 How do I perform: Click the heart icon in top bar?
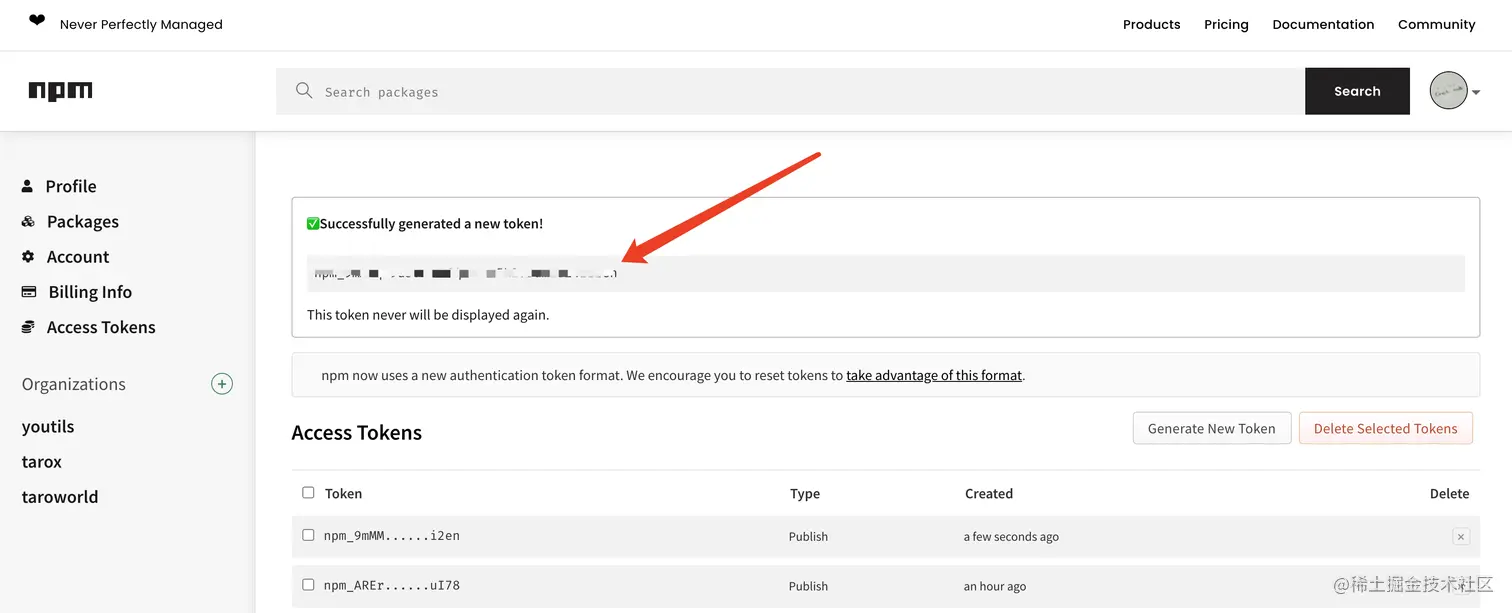37,21
